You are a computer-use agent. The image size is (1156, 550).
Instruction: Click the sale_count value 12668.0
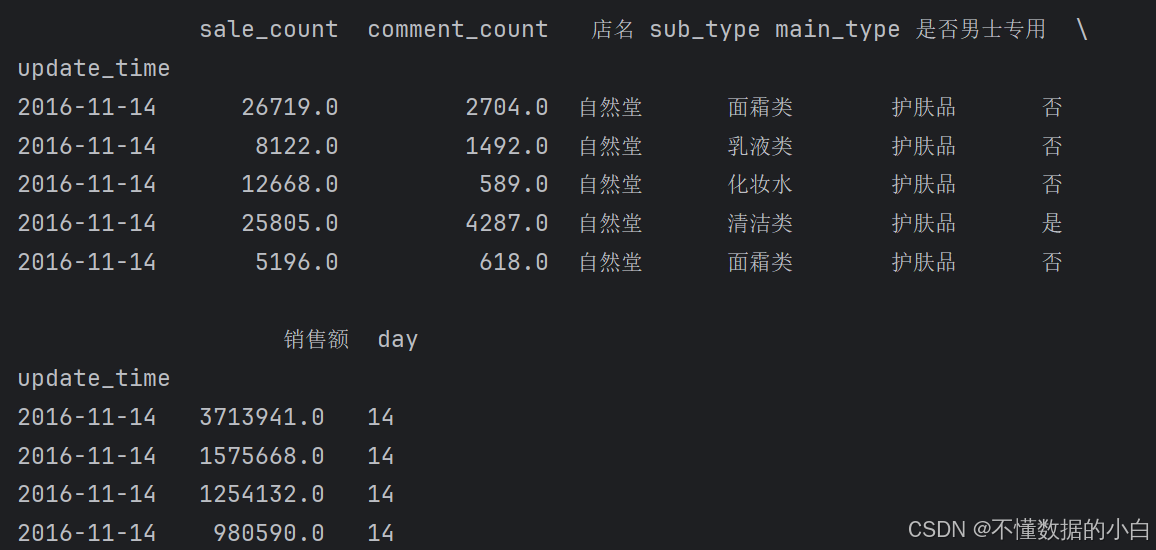290,184
